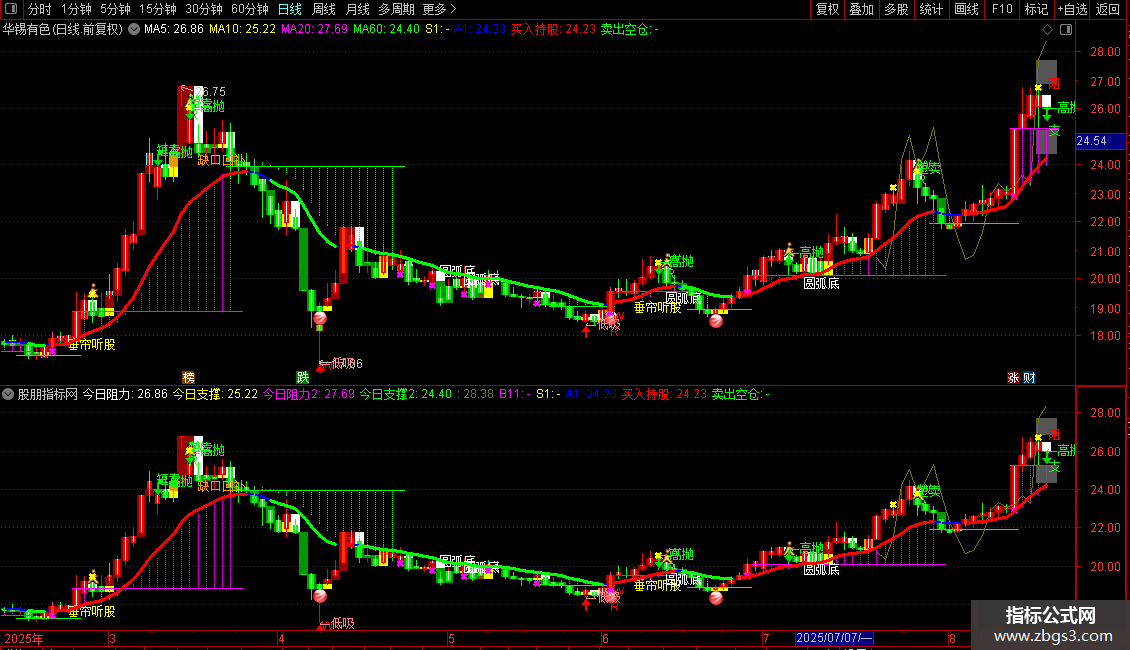
Task: Click the 涨 event marker icon
Action: [x=1013, y=378]
